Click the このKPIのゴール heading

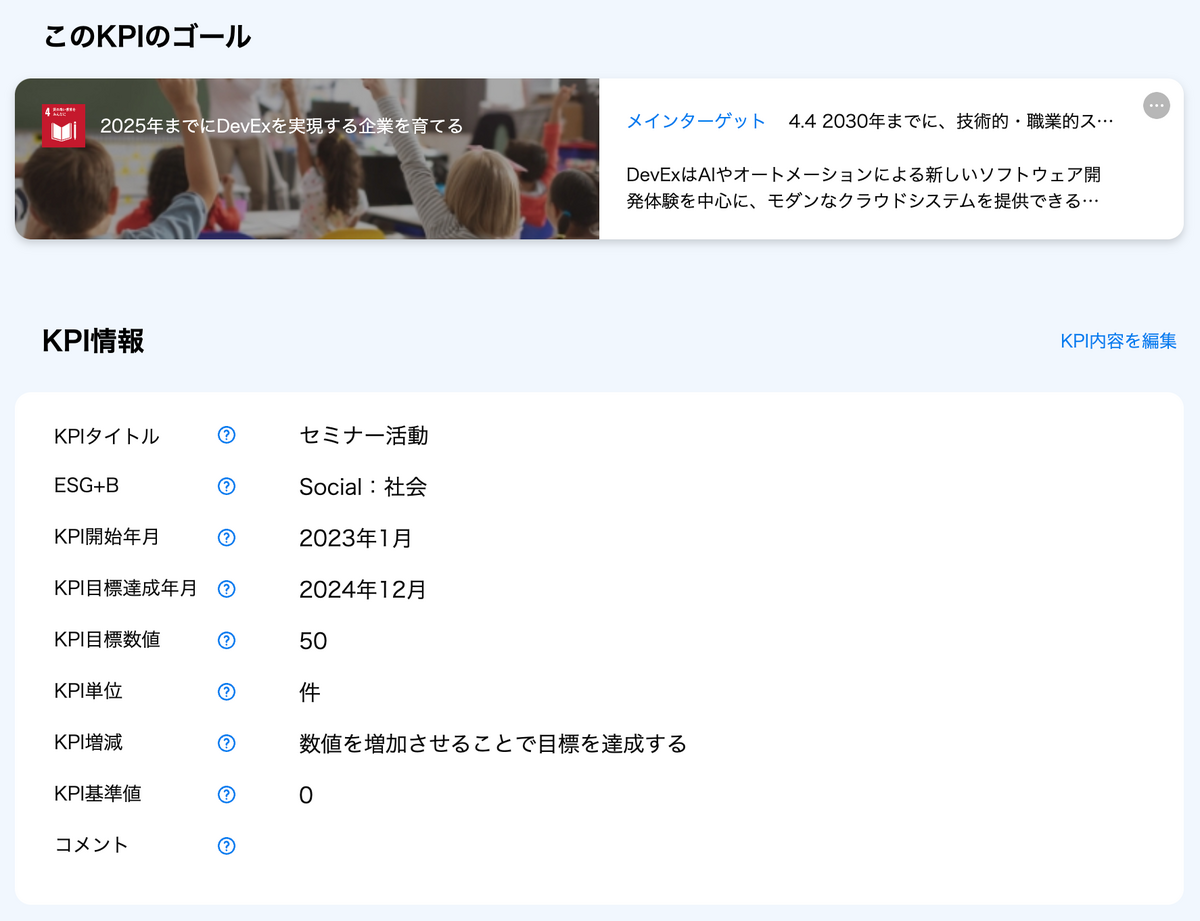(x=147, y=37)
